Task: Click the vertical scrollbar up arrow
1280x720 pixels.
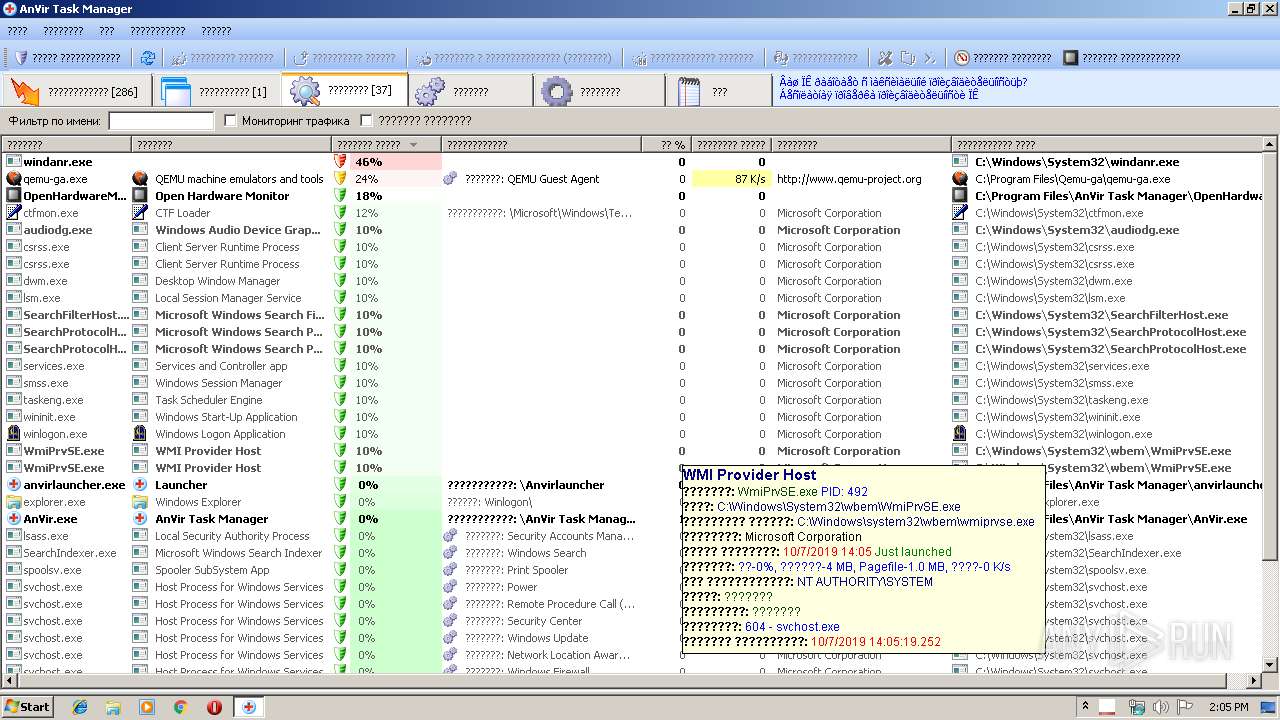Action: [x=1271, y=146]
